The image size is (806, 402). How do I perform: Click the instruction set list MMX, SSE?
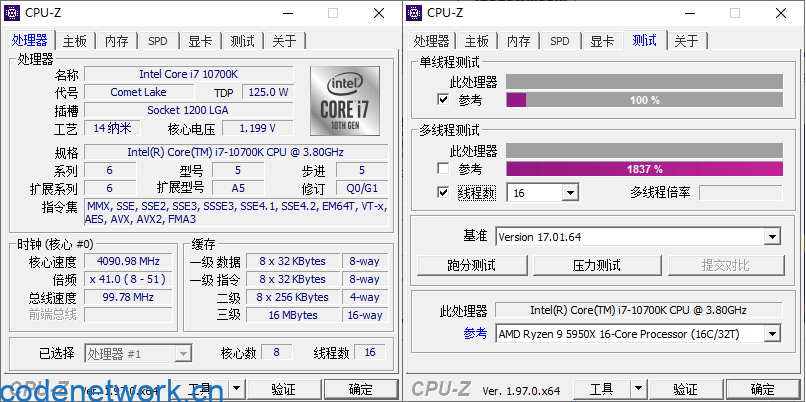pos(236,212)
